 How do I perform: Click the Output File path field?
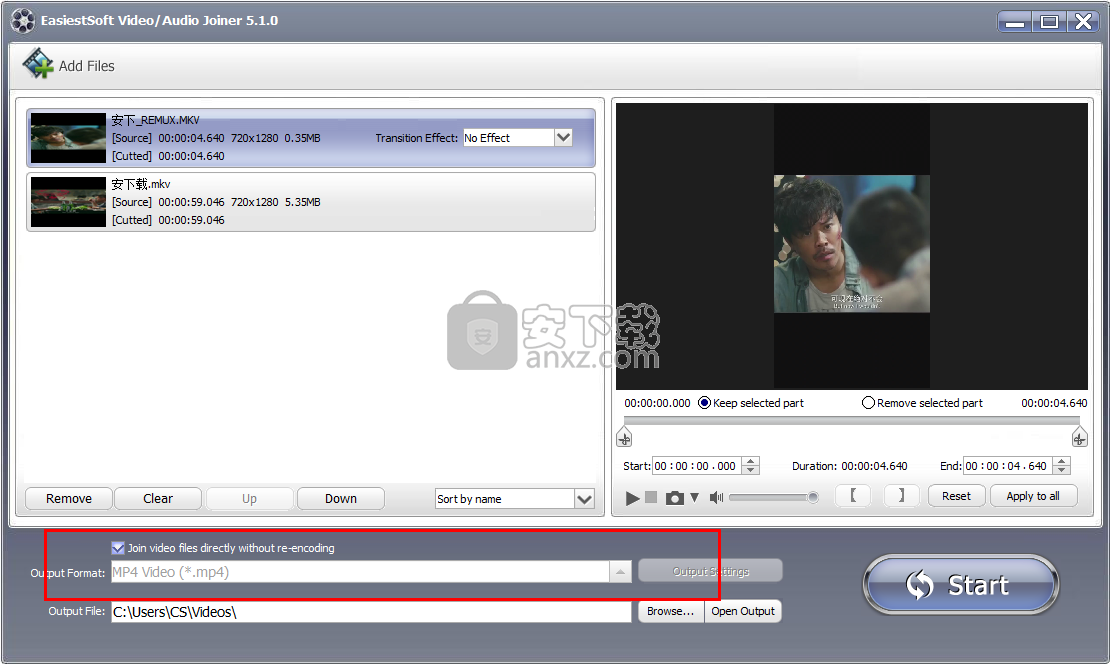tap(371, 612)
